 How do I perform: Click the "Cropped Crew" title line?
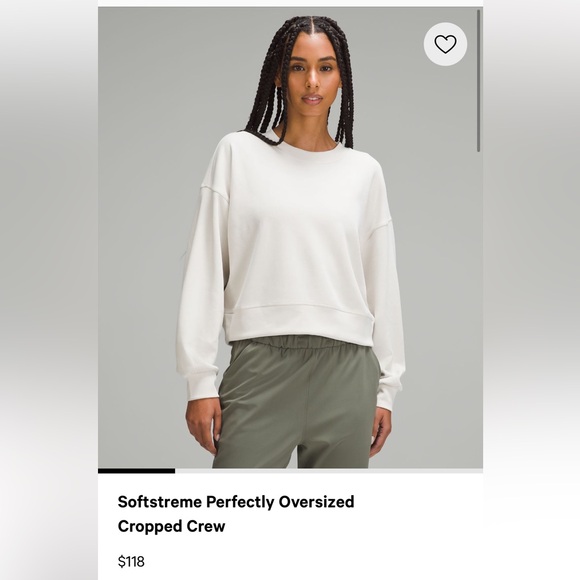171,526
